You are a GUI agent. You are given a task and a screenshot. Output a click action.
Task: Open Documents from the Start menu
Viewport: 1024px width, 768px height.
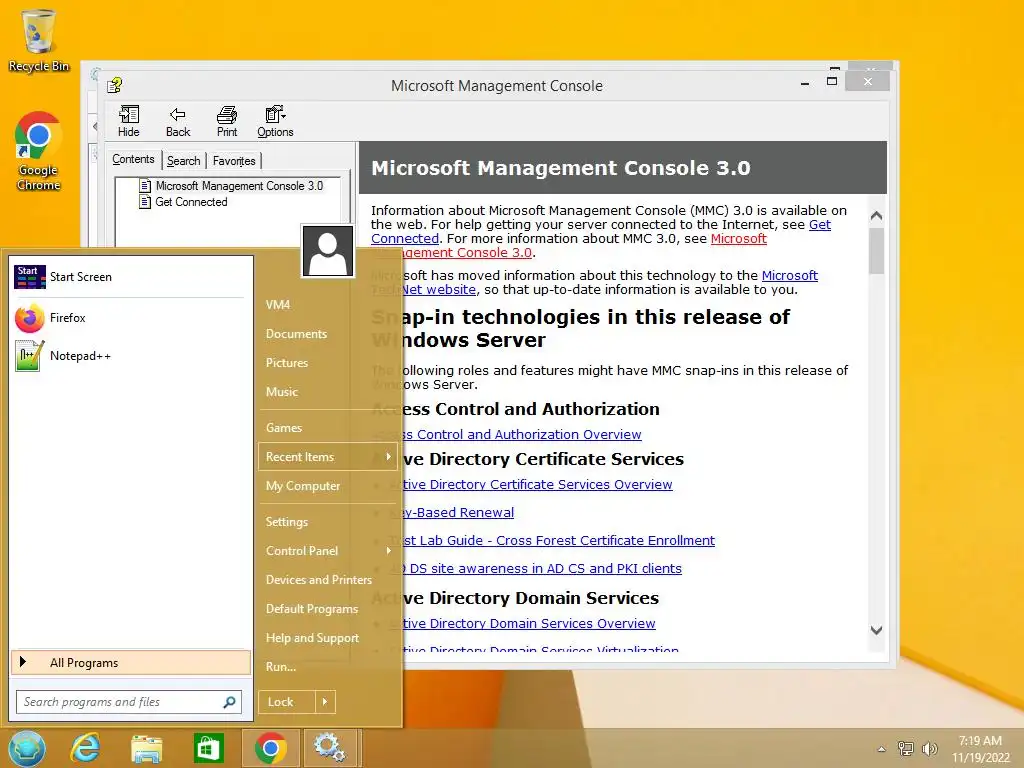[296, 334]
